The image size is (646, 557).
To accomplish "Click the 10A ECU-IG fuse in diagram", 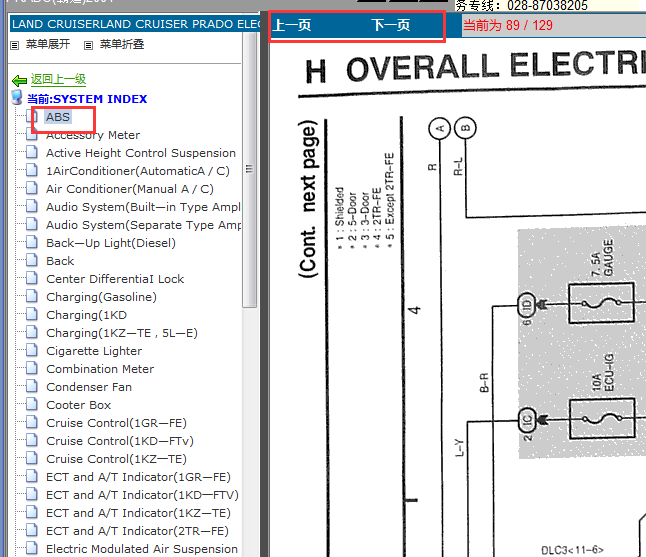I will point(602,418).
